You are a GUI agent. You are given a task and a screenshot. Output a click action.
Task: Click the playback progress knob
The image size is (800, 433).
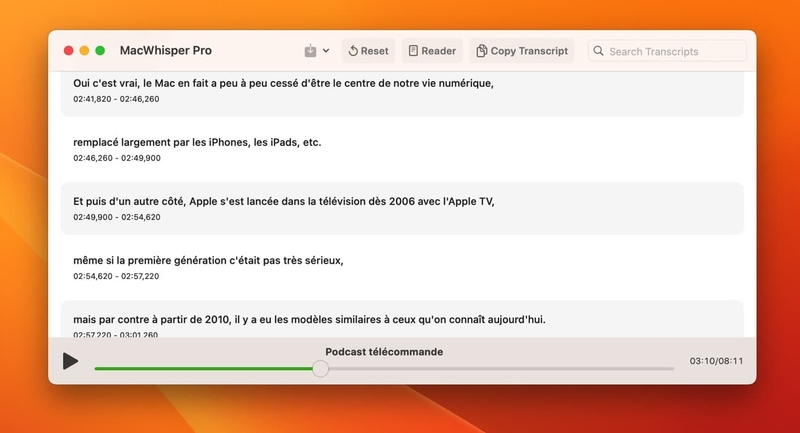320,368
